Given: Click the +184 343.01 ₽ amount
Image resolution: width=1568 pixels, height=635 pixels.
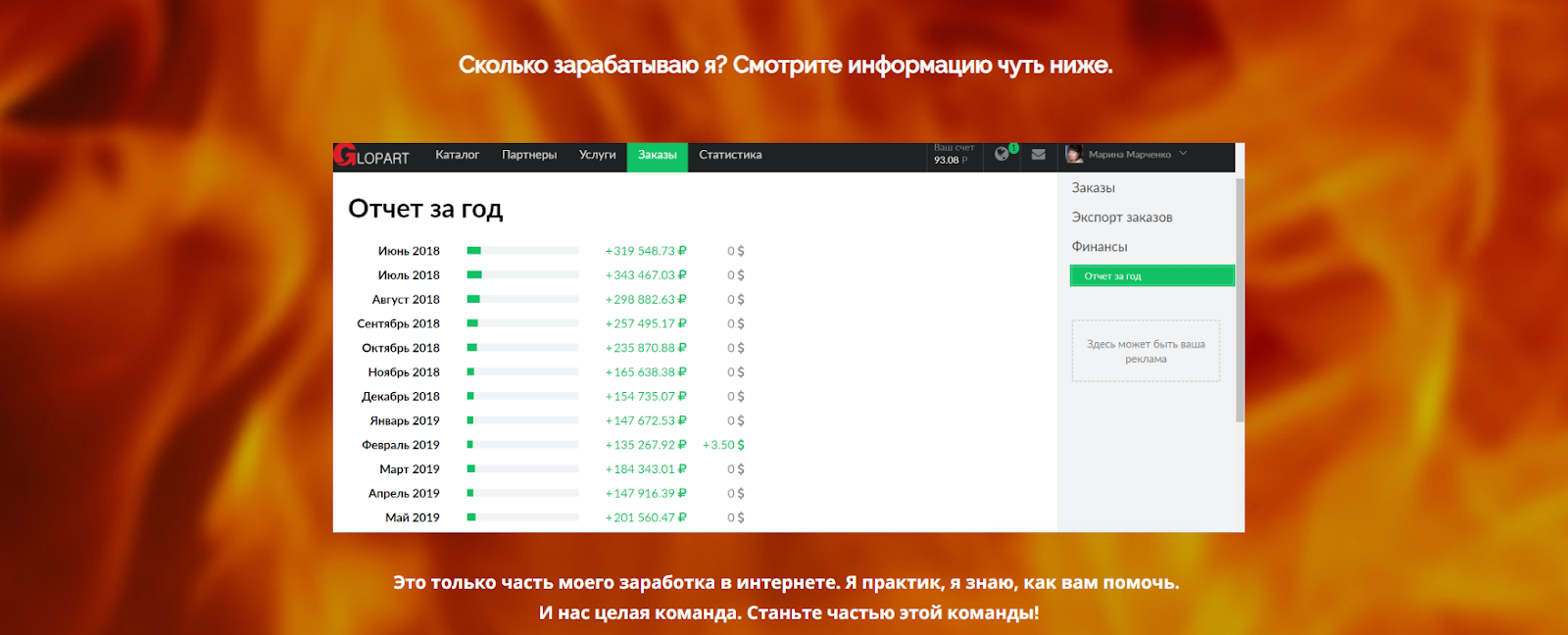Looking at the screenshot, I should pos(646,469).
